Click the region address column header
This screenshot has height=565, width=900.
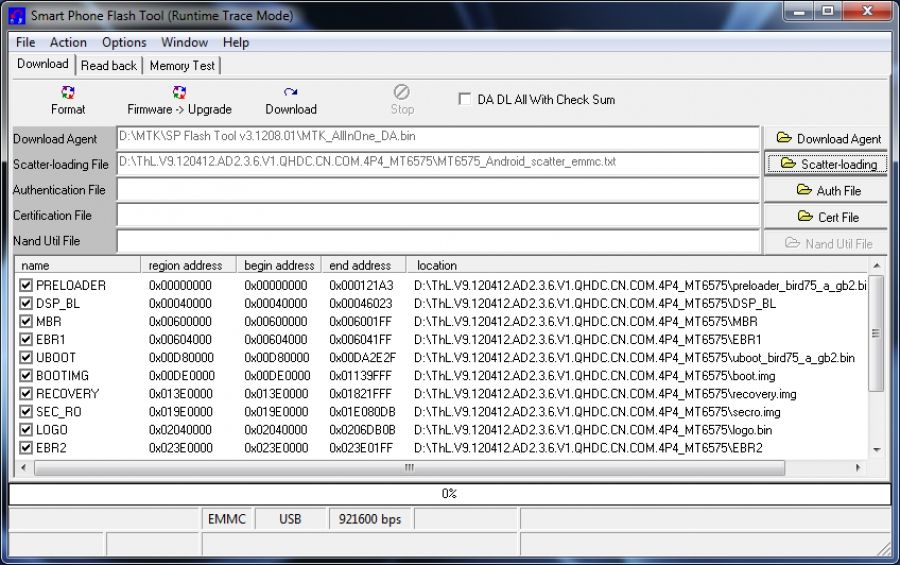[186, 265]
